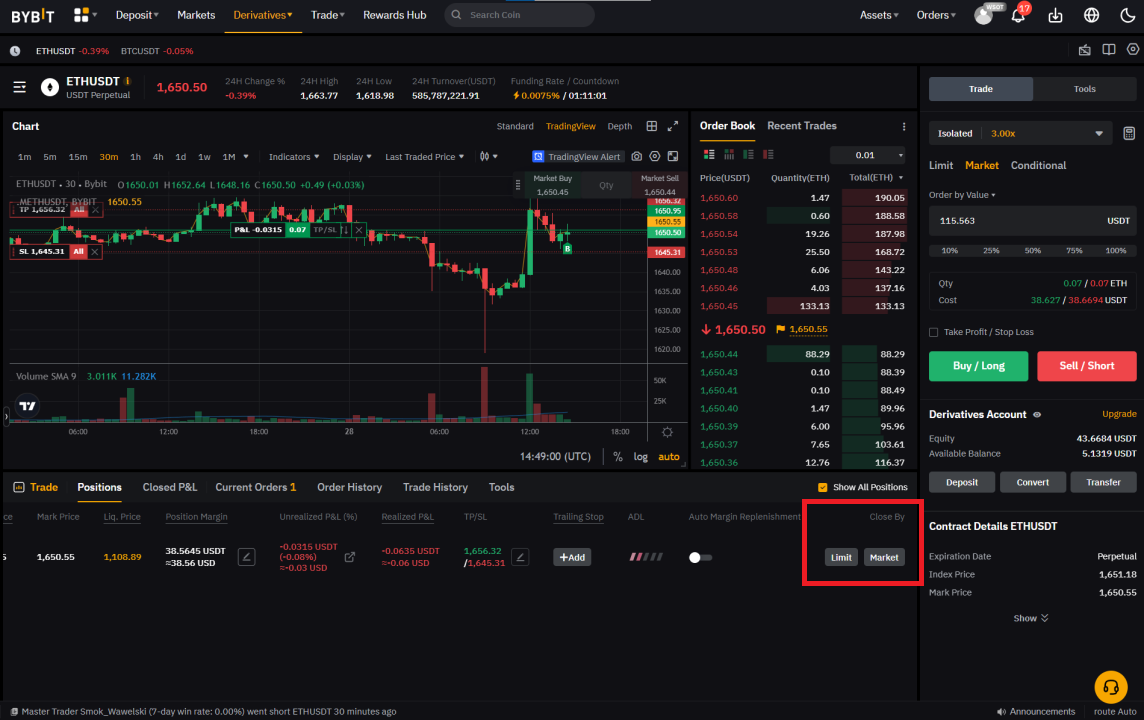Image resolution: width=1144 pixels, height=720 pixels.
Task: Toggle equity visibility eye icon
Action: click(x=1037, y=415)
